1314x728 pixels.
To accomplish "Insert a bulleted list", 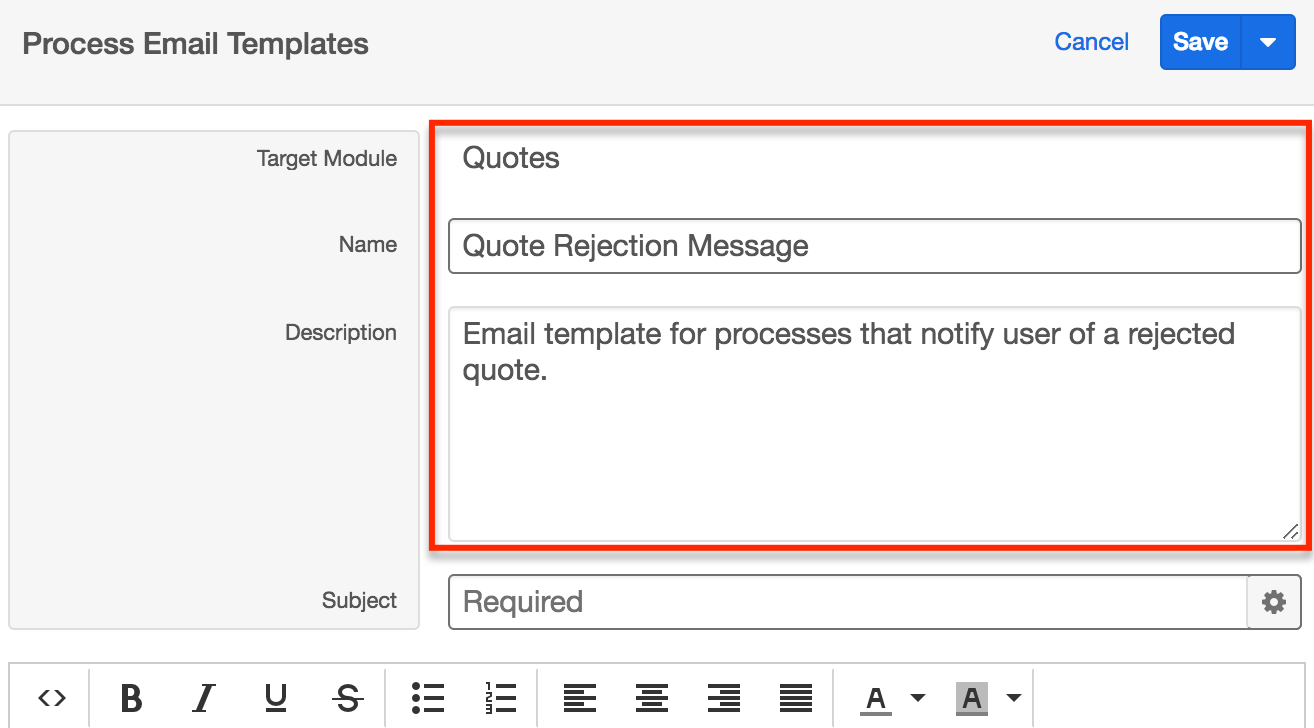I will pos(428,698).
